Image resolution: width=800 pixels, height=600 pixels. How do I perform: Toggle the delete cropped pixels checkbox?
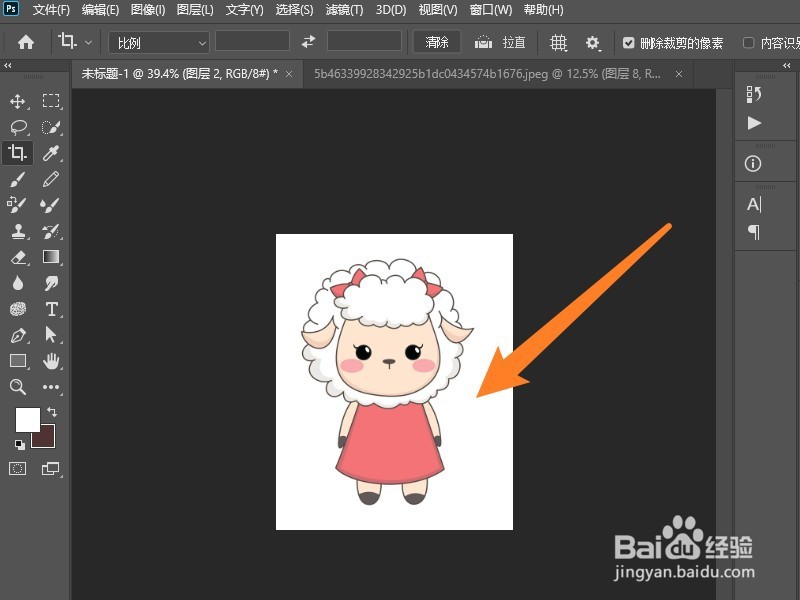coord(629,43)
